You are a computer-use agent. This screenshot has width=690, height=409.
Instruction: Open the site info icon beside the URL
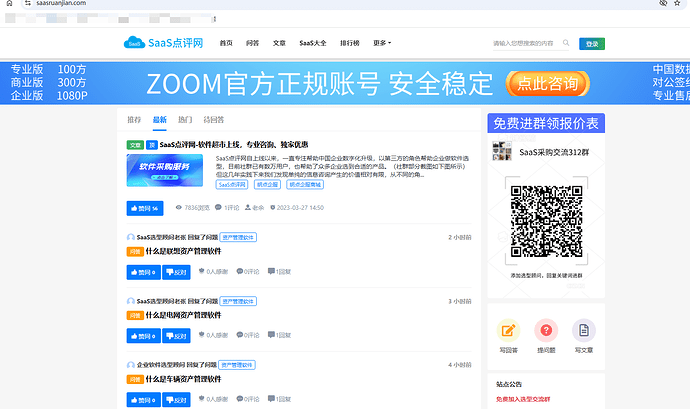(28, 3)
